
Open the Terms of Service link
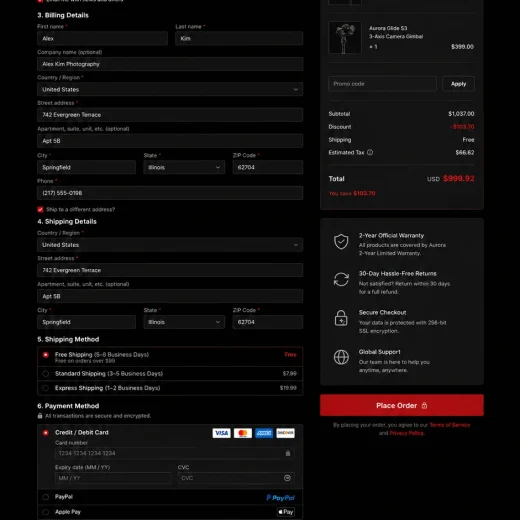pyautogui.click(x=450, y=425)
